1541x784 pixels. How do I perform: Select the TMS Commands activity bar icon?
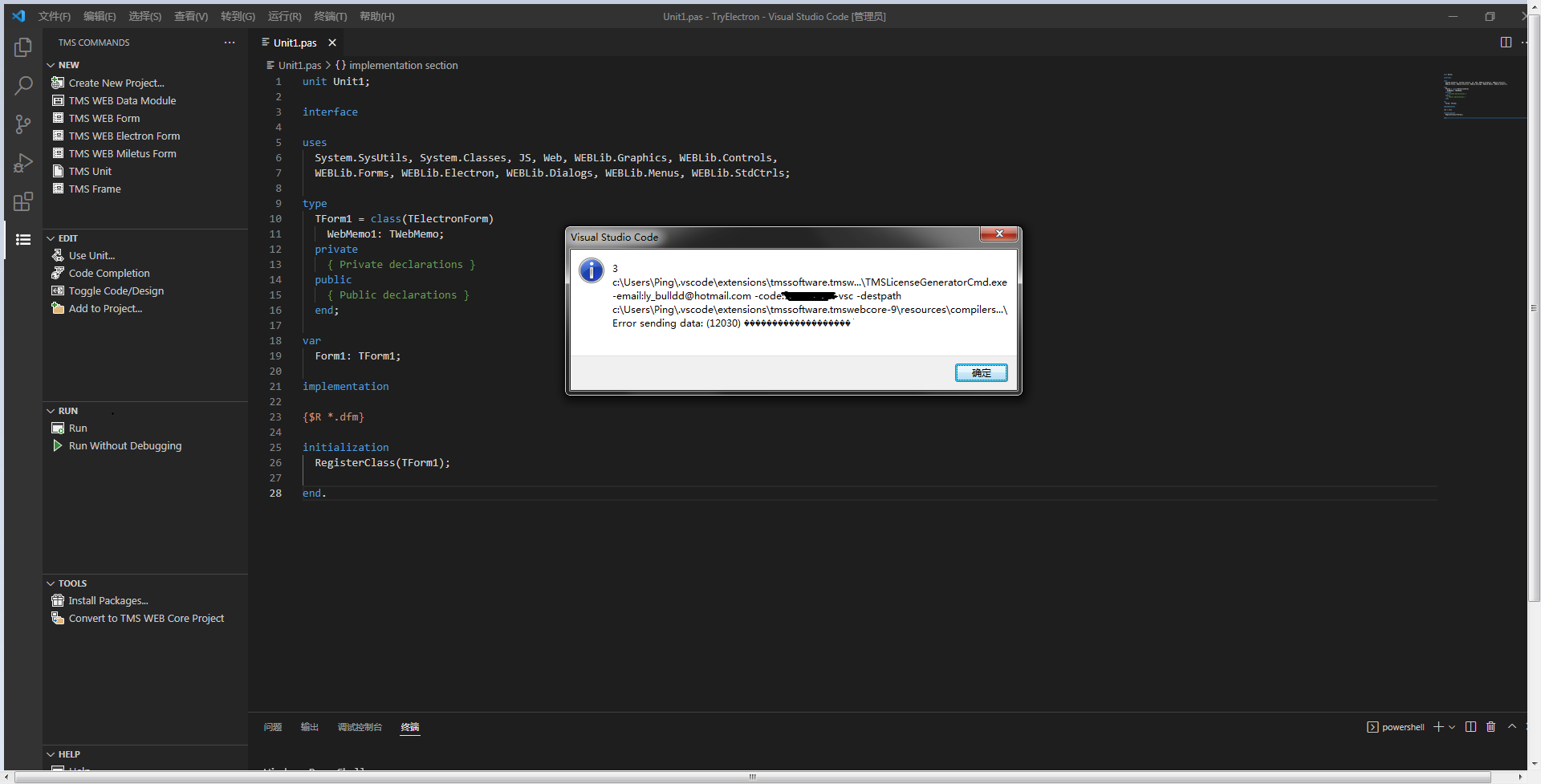coord(23,240)
